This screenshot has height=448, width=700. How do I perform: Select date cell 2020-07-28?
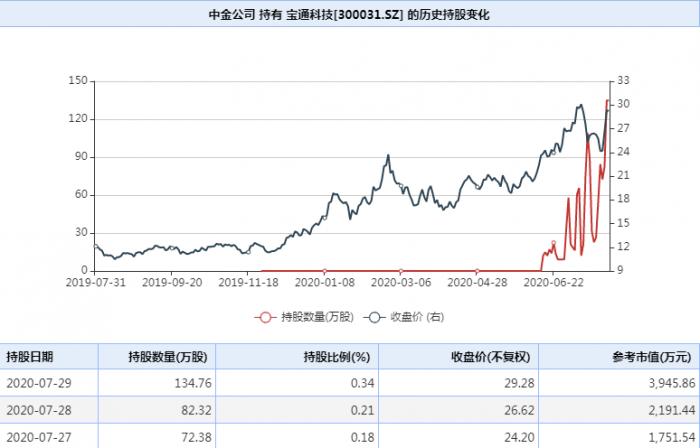pyautogui.click(x=39, y=410)
